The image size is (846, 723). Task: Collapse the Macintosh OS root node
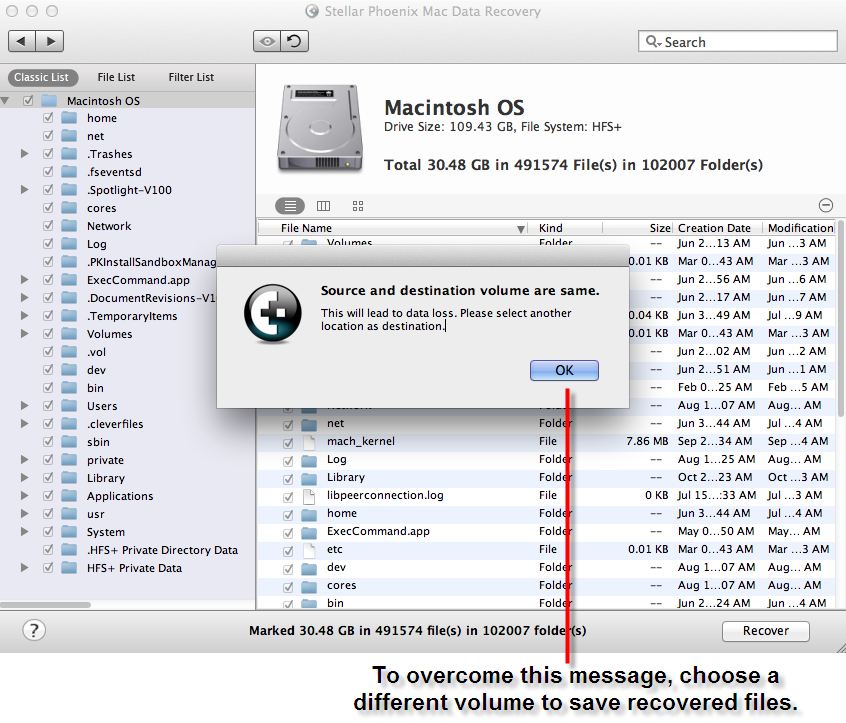click(x=7, y=101)
